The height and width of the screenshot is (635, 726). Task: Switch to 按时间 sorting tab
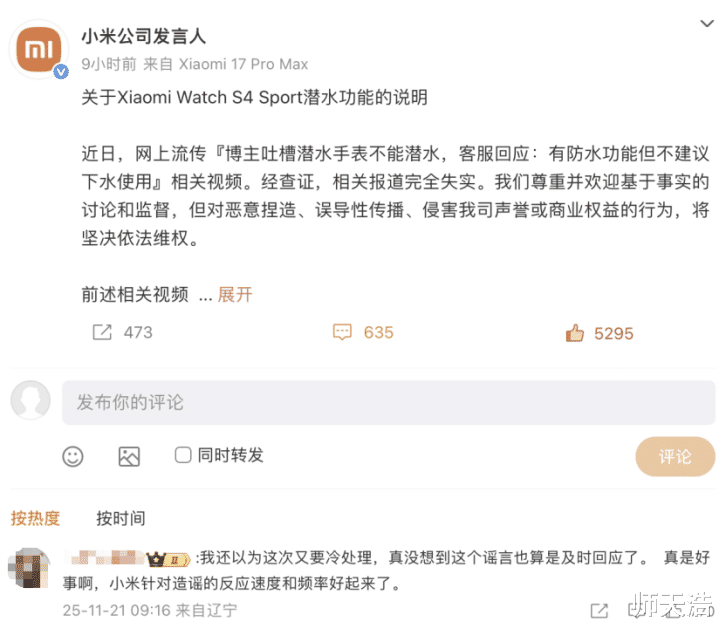click(120, 518)
